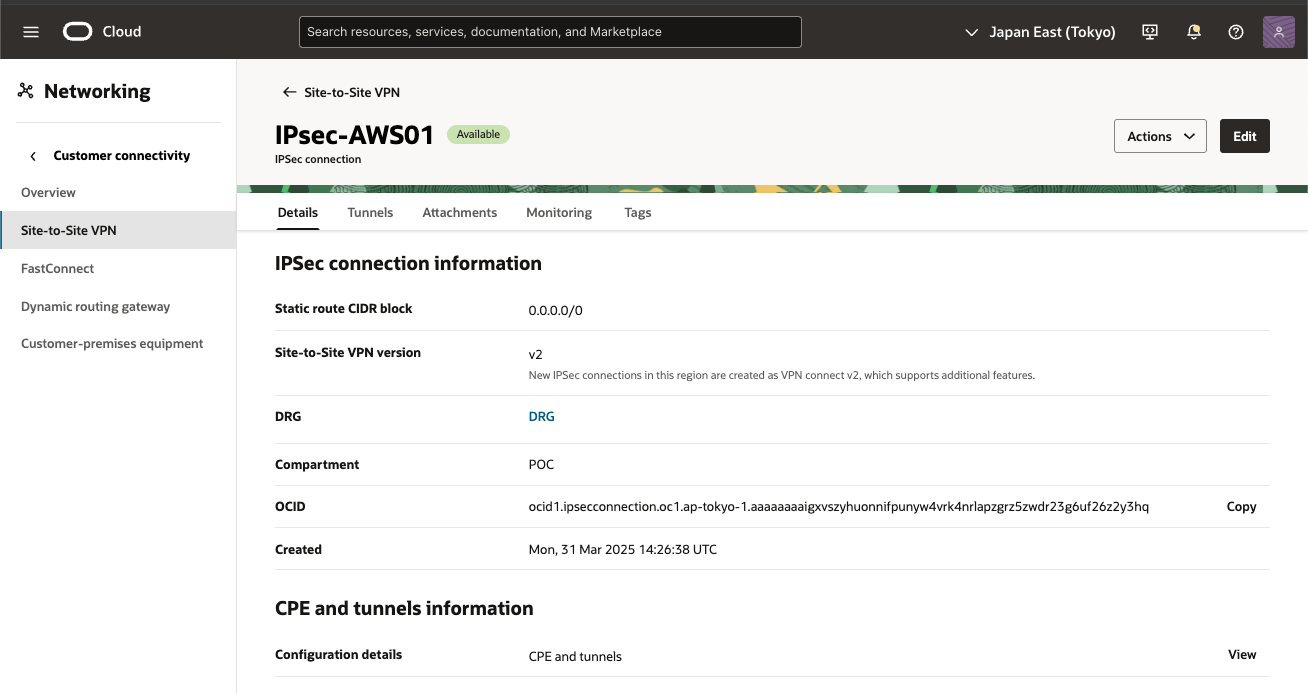Switch to the Tunnels tab

pyautogui.click(x=370, y=212)
